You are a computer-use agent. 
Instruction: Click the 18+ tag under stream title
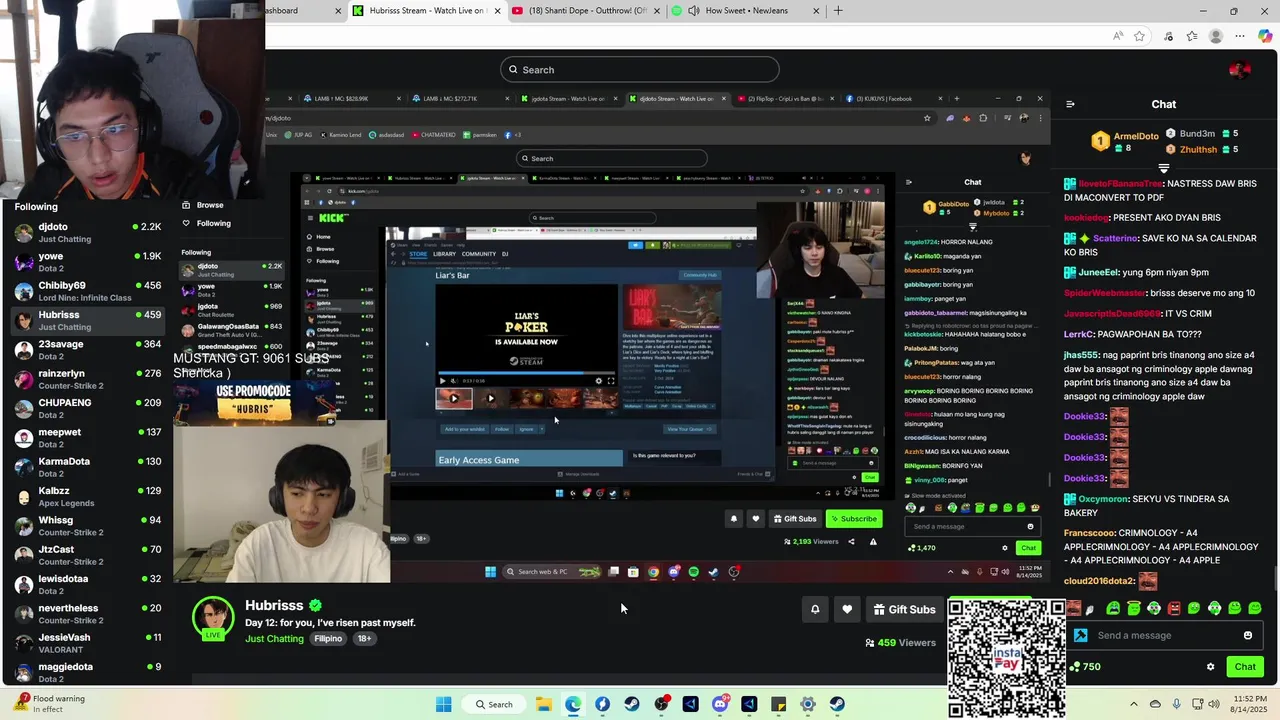pyautogui.click(x=364, y=639)
